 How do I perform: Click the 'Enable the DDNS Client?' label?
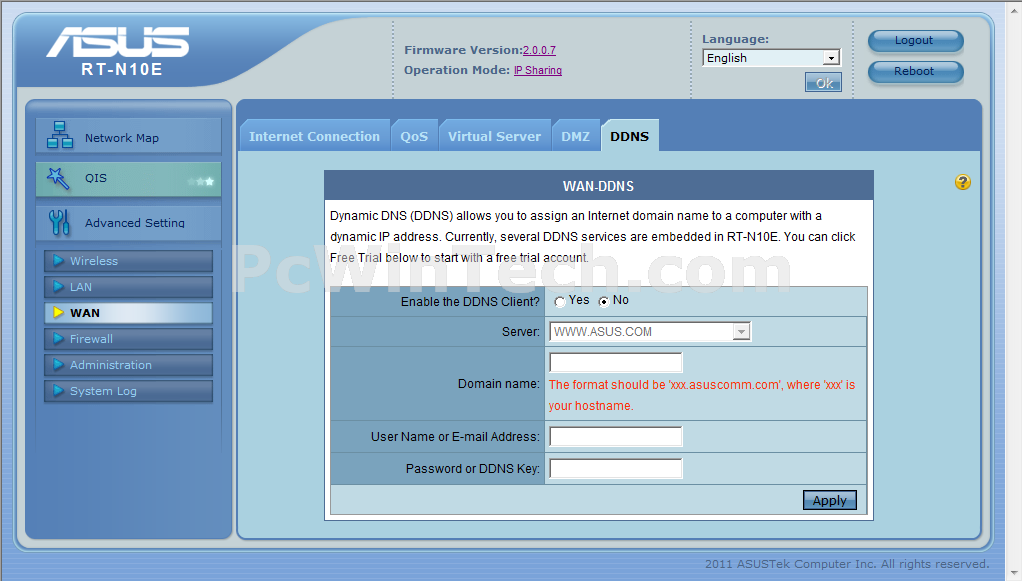click(471, 302)
